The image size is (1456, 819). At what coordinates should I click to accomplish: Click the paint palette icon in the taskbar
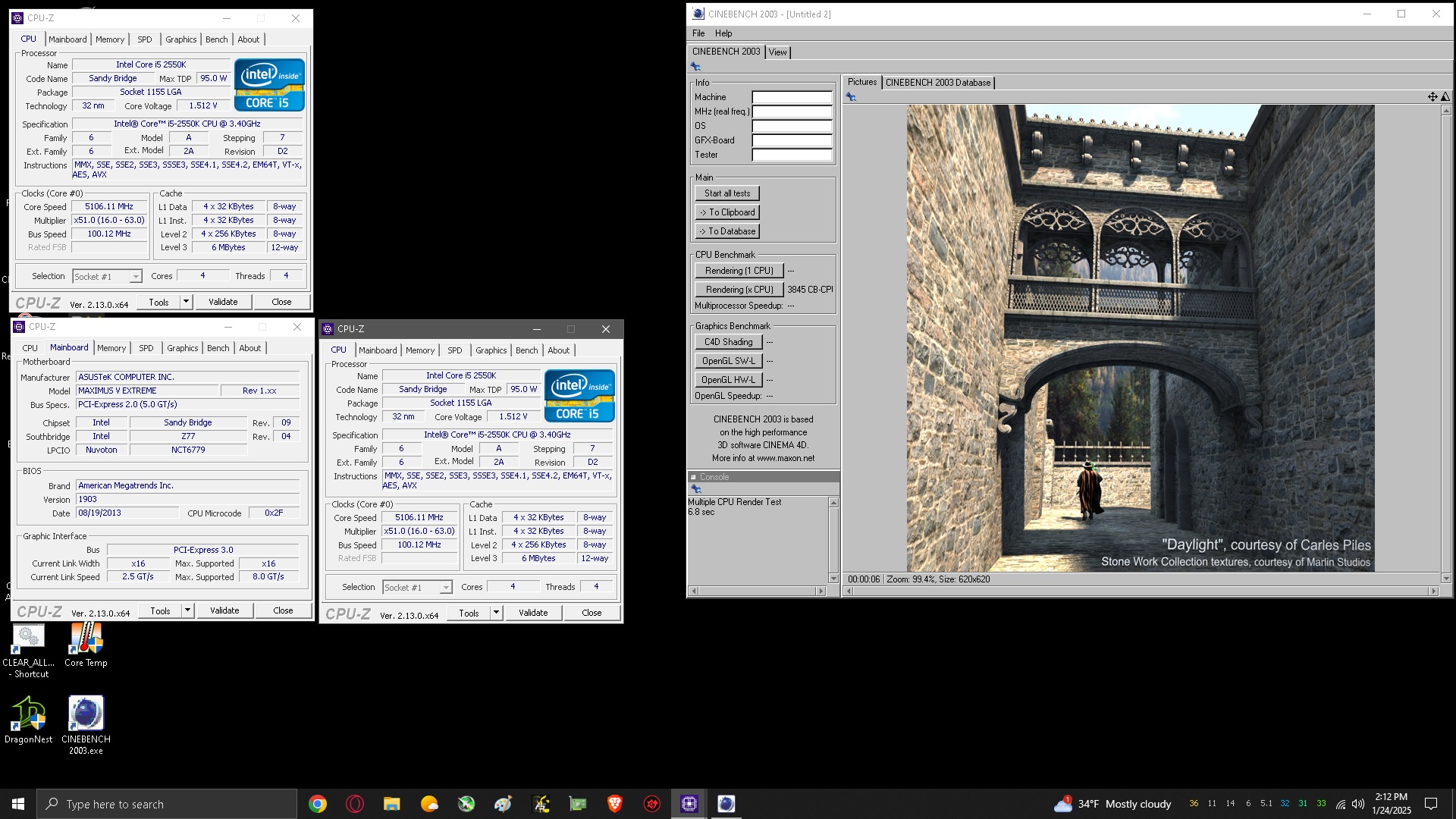503,804
